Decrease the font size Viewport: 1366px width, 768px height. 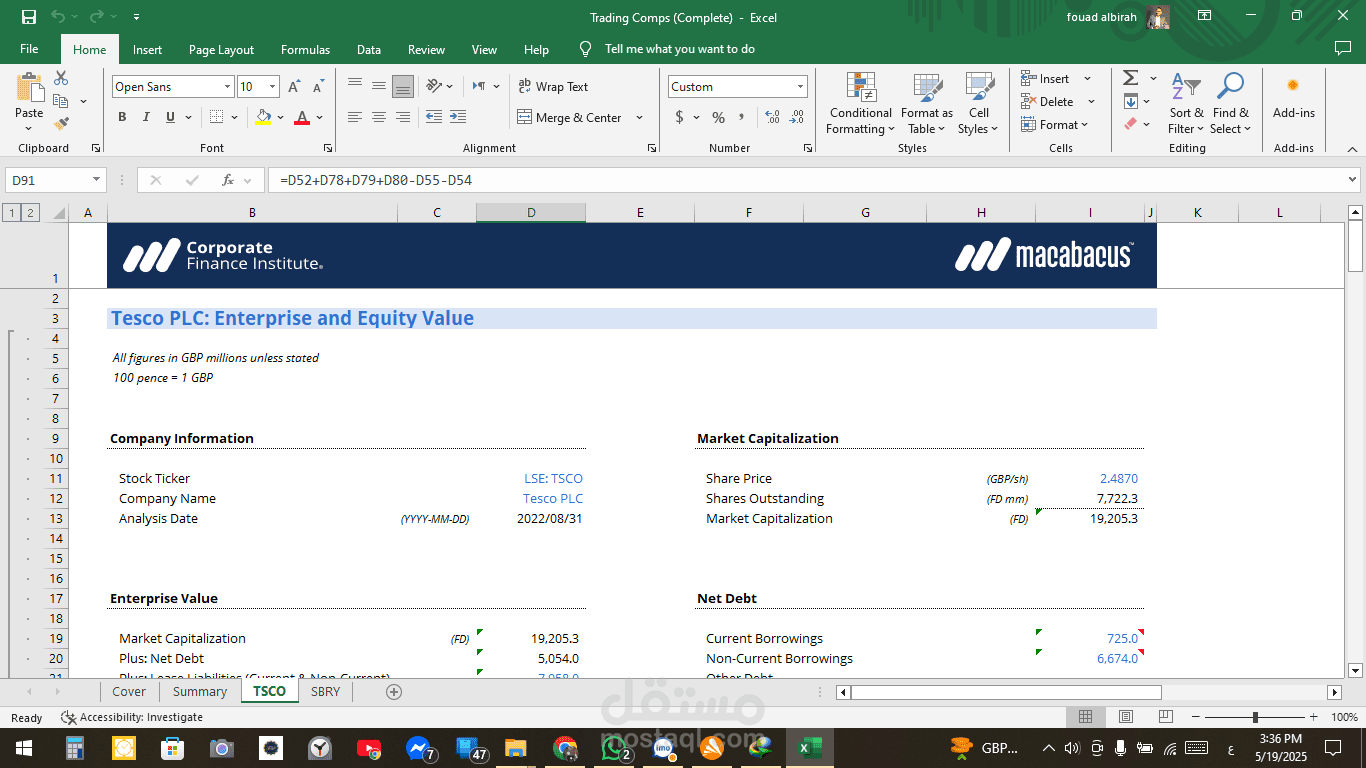pos(318,87)
